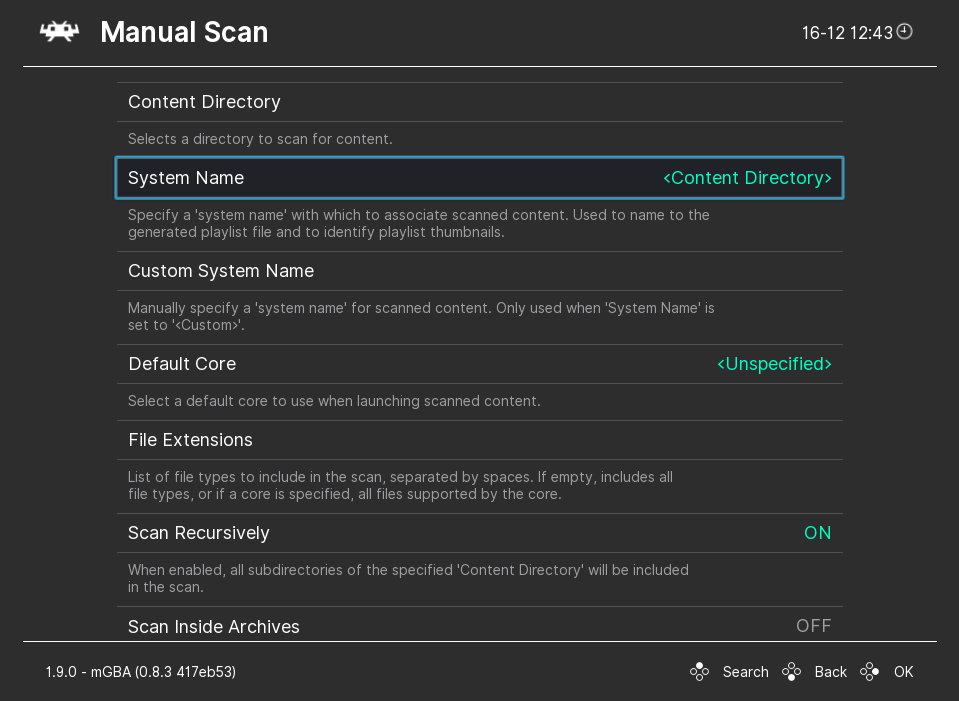Image resolution: width=959 pixels, height=701 pixels.
Task: Click the OK gamepad button icon
Action: coord(871,672)
